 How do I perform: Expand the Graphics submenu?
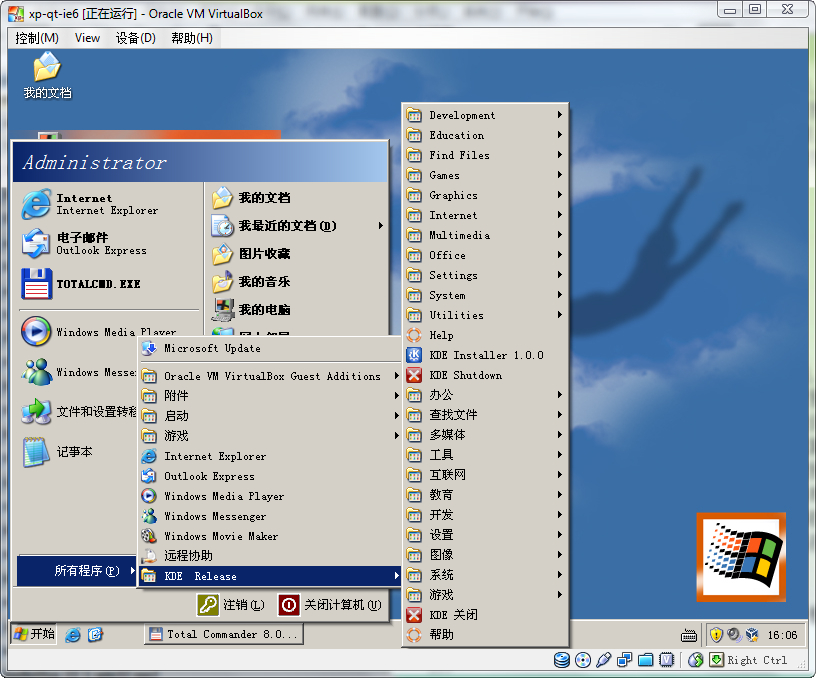(485, 195)
